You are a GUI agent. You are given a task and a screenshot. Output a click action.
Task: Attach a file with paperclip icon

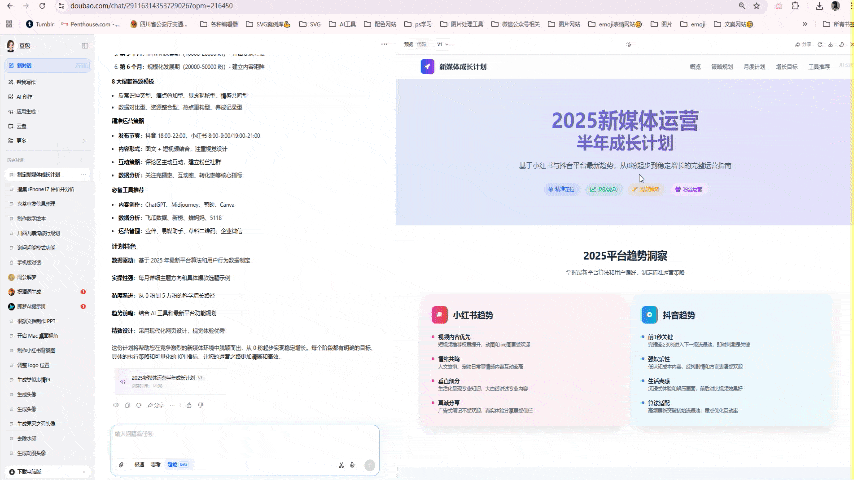coord(121,465)
